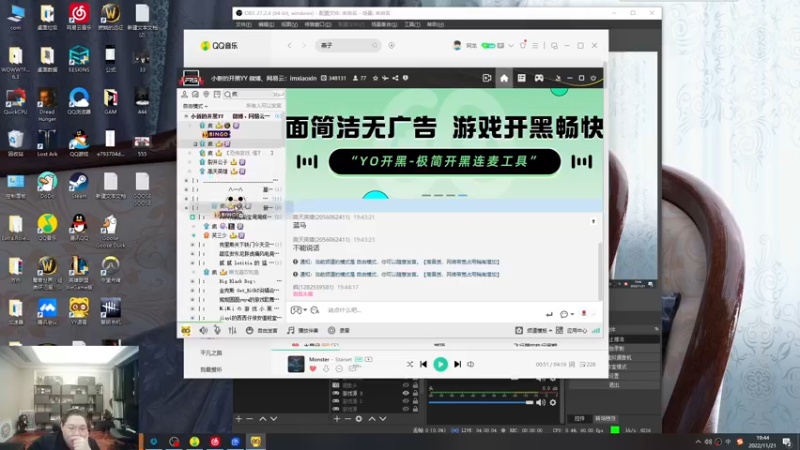Click the YO开黑 banner advertisement
Viewport: 800px width, 450px height.
444,144
